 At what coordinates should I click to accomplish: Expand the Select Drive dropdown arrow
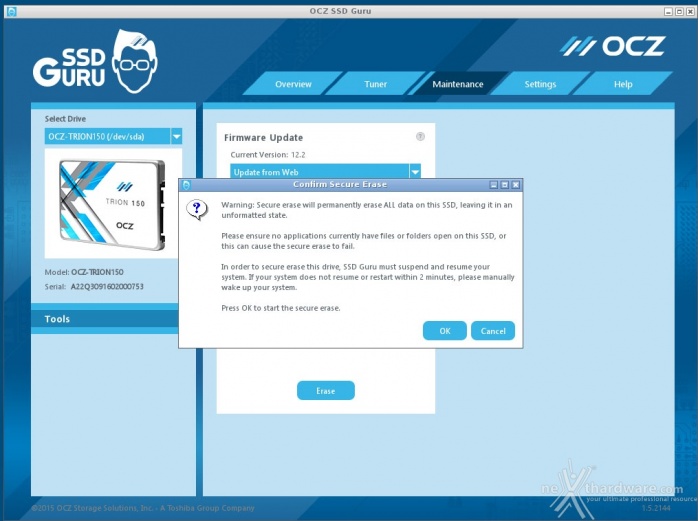point(176,136)
